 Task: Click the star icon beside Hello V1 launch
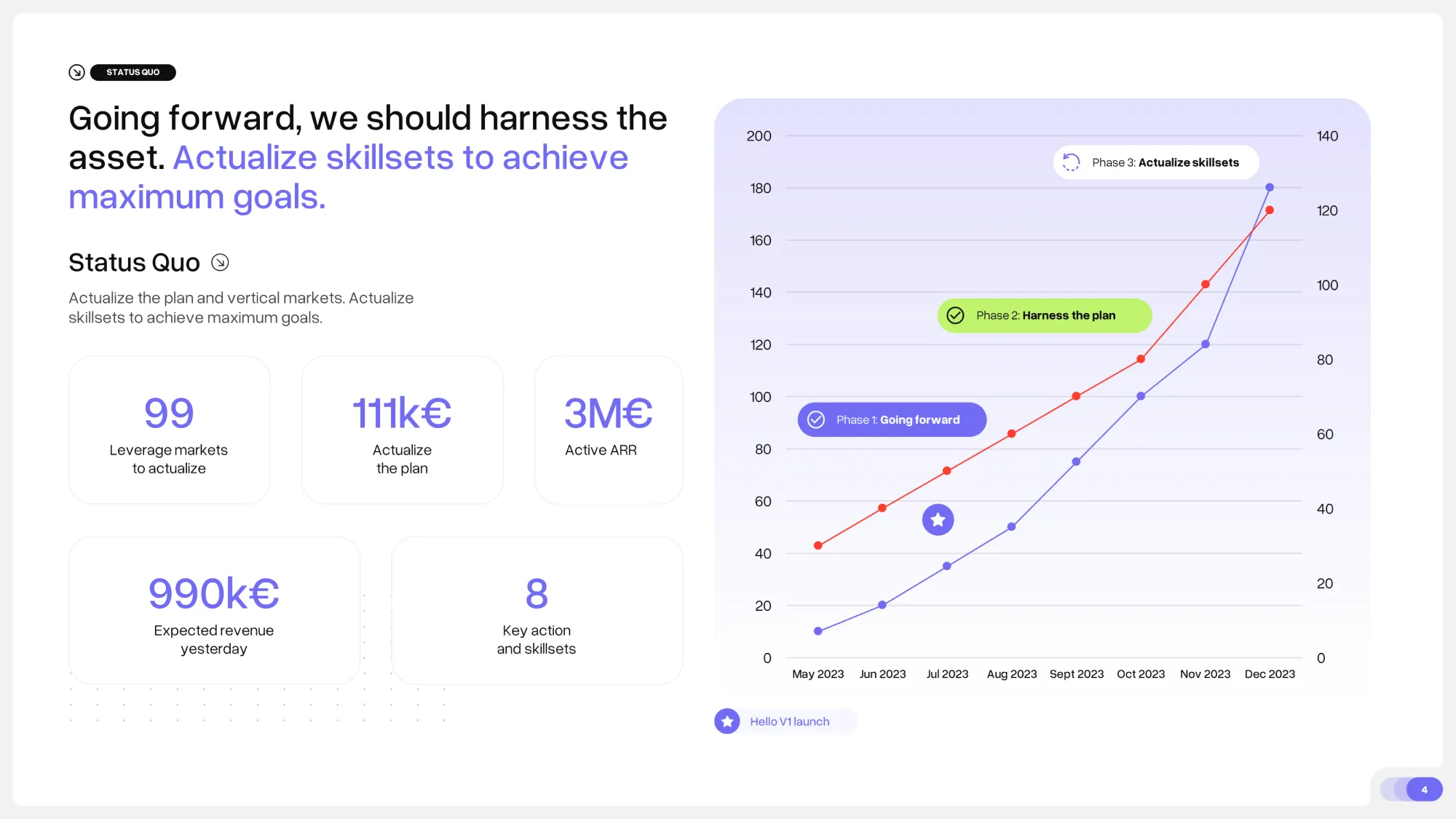[x=727, y=721]
